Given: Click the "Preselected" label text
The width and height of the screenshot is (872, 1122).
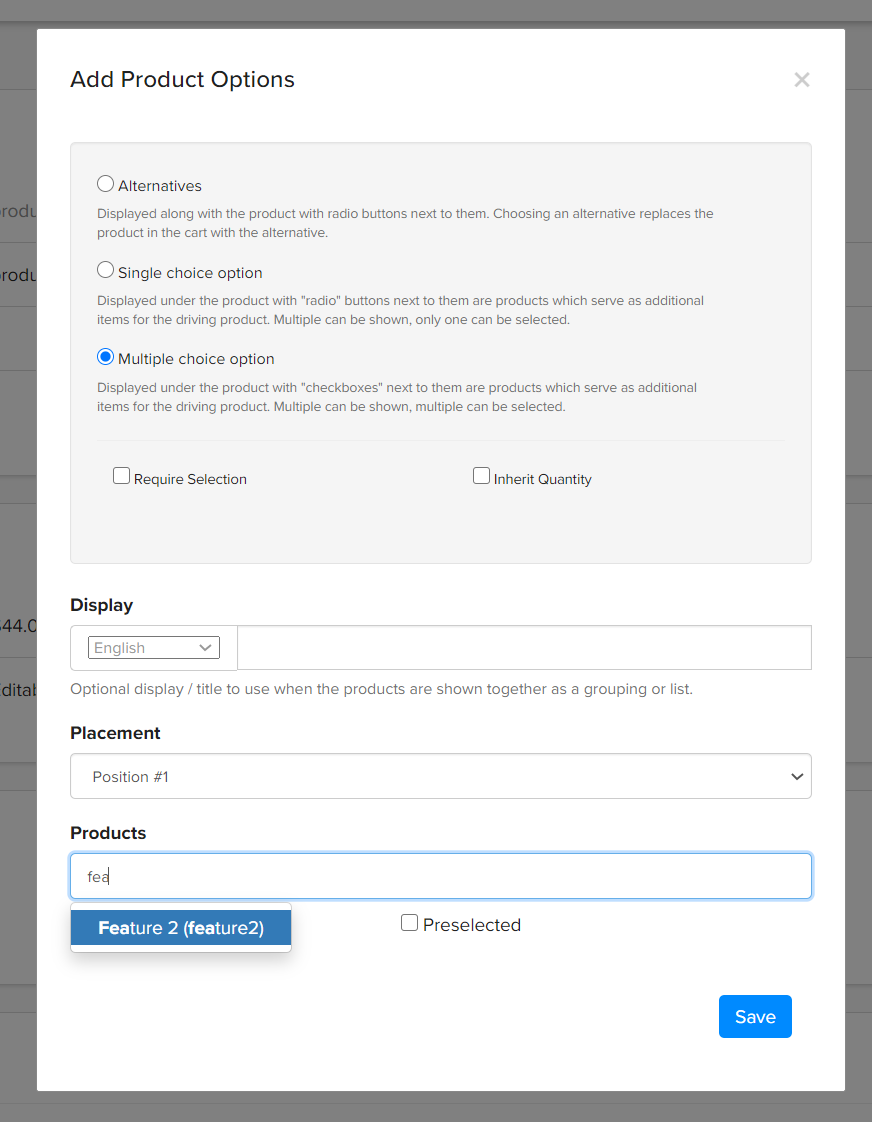Looking at the screenshot, I should pos(472,925).
